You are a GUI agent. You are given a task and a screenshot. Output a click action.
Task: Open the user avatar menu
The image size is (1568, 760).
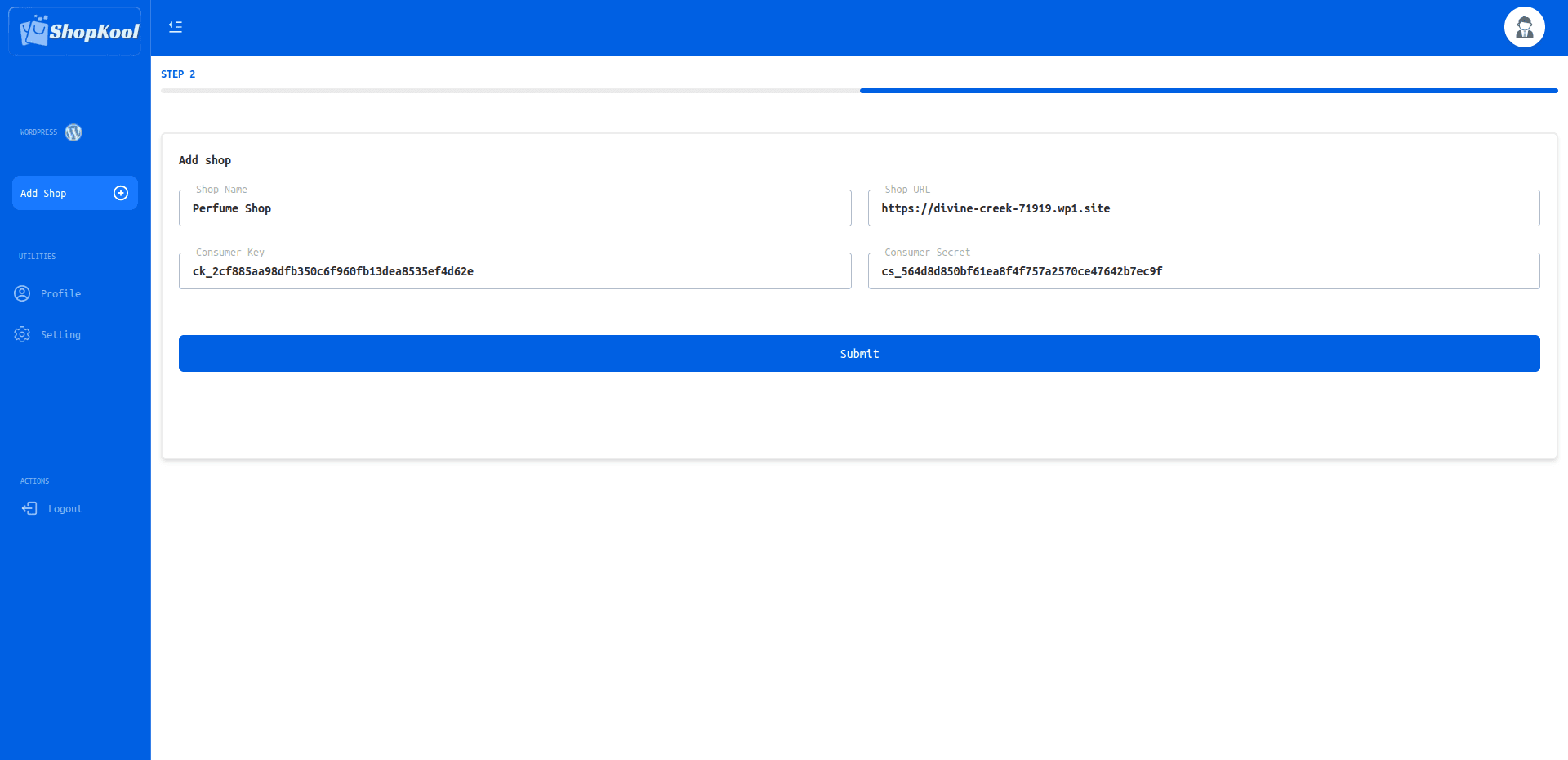pyautogui.click(x=1524, y=28)
